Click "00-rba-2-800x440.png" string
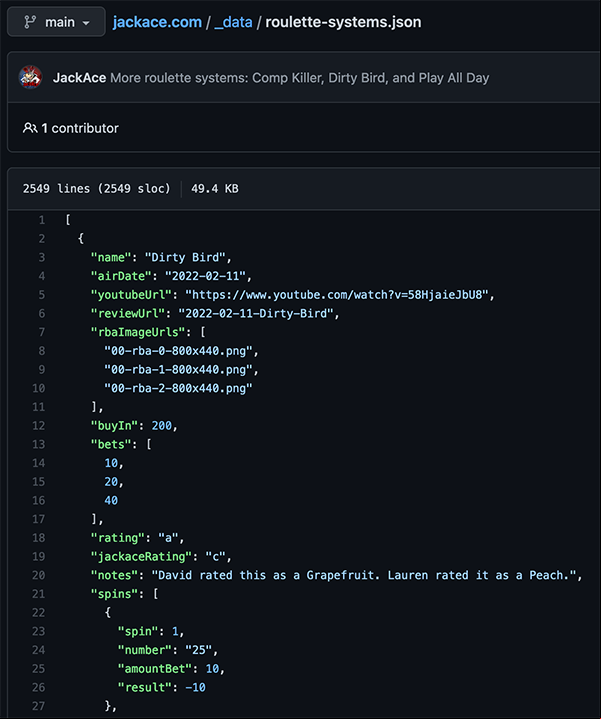Screen dimensions: 601x719 click(178, 388)
